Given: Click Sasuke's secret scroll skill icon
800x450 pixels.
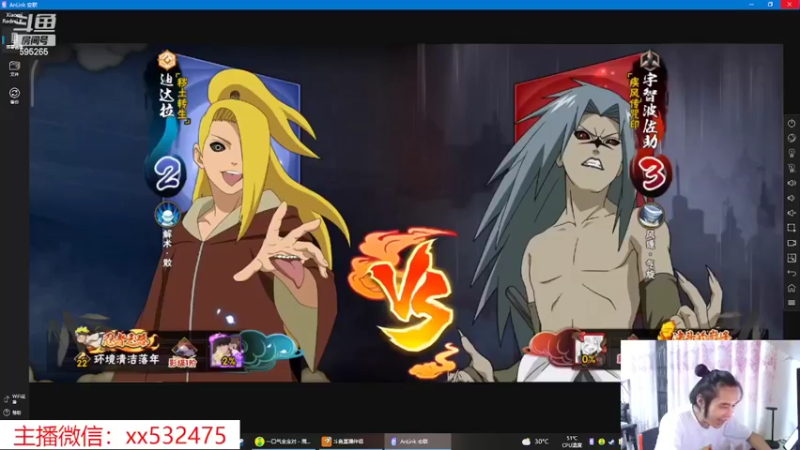Looking at the screenshot, I should pos(651,216).
